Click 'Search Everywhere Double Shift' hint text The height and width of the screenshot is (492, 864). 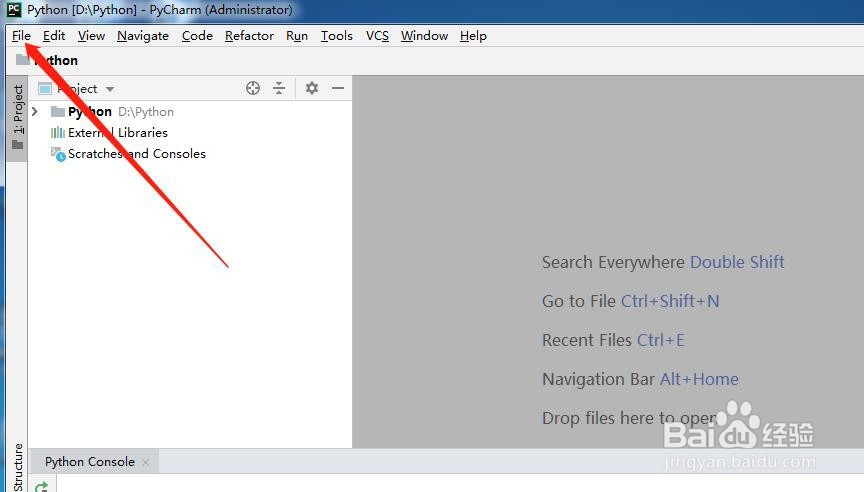click(663, 262)
